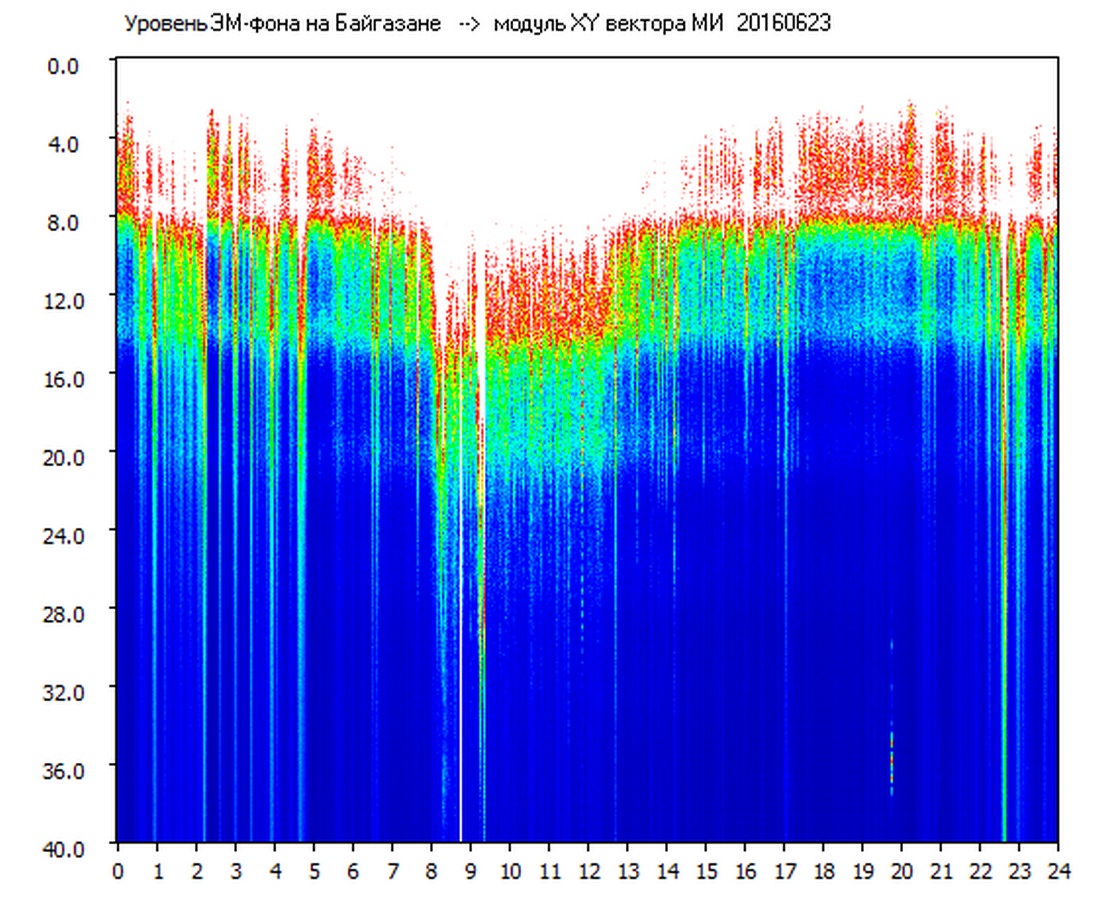Screen dimensions: 1096x900
Task: Select hour 18 on the horizontal axis
Action: tap(823, 871)
